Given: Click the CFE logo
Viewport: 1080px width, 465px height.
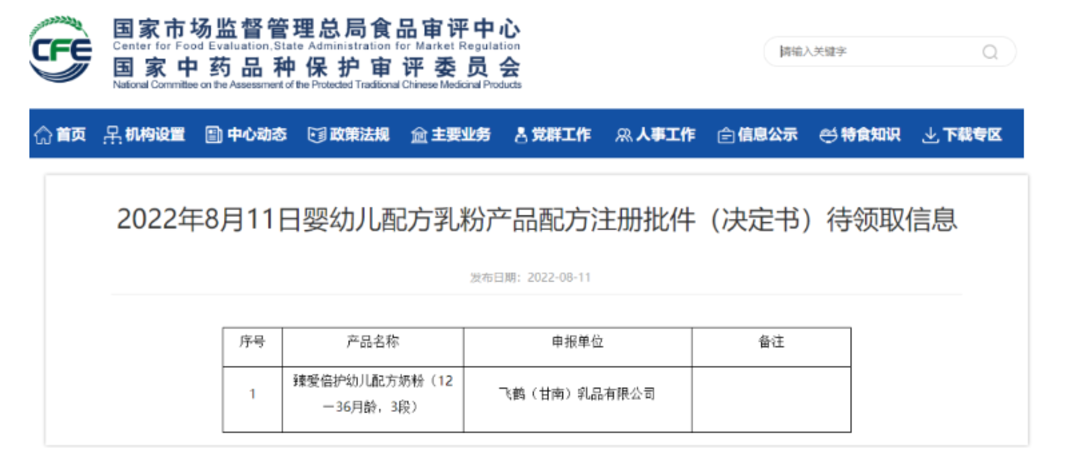Looking at the screenshot, I should pos(60,48).
